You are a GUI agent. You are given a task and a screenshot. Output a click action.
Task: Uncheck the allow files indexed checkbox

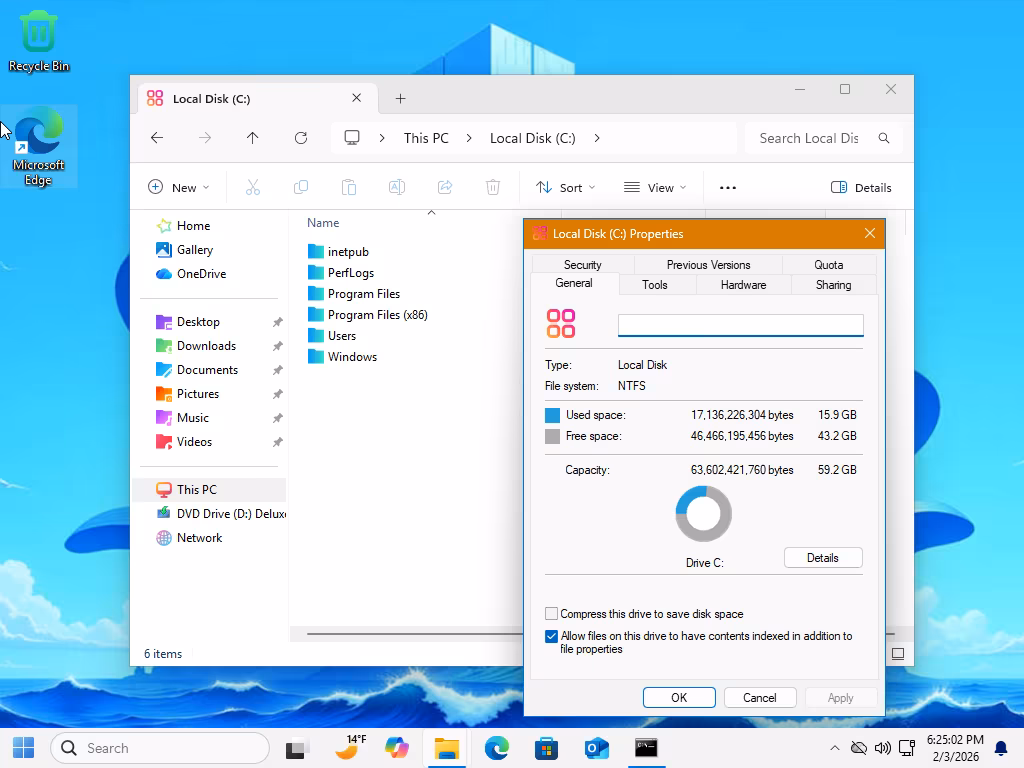click(x=552, y=636)
